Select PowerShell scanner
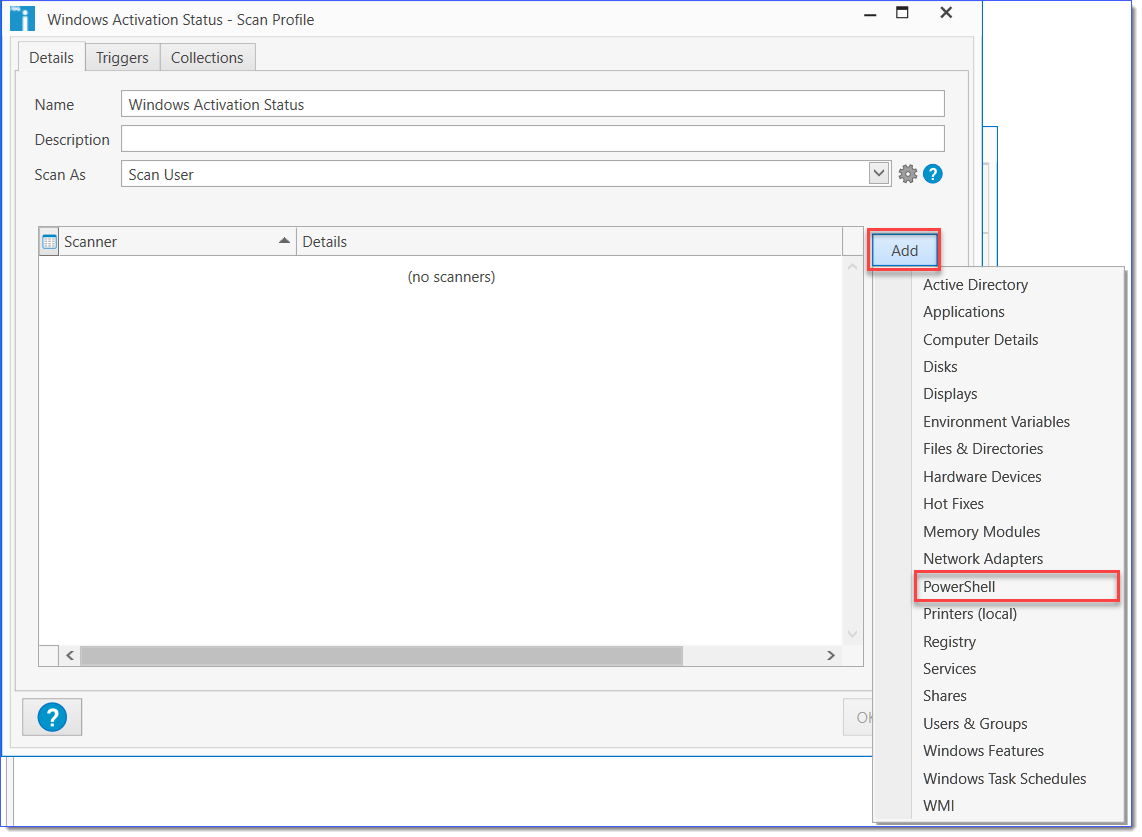 [1016, 586]
